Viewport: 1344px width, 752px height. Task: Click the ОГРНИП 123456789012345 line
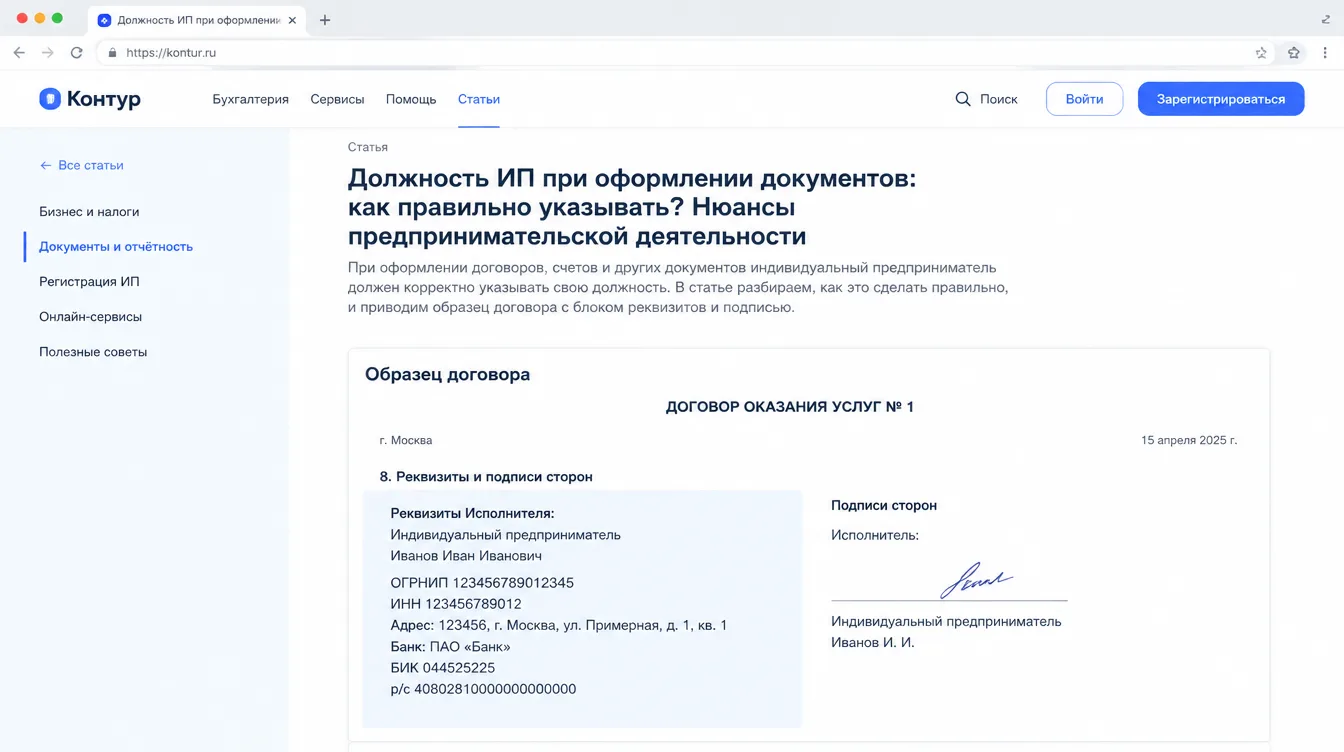tap(482, 583)
